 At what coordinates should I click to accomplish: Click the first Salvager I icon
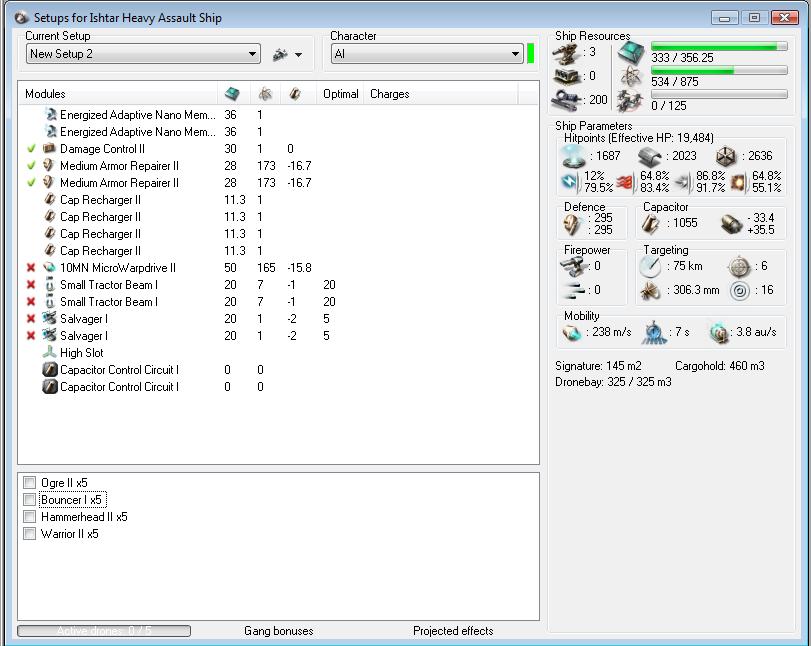[x=49, y=319]
